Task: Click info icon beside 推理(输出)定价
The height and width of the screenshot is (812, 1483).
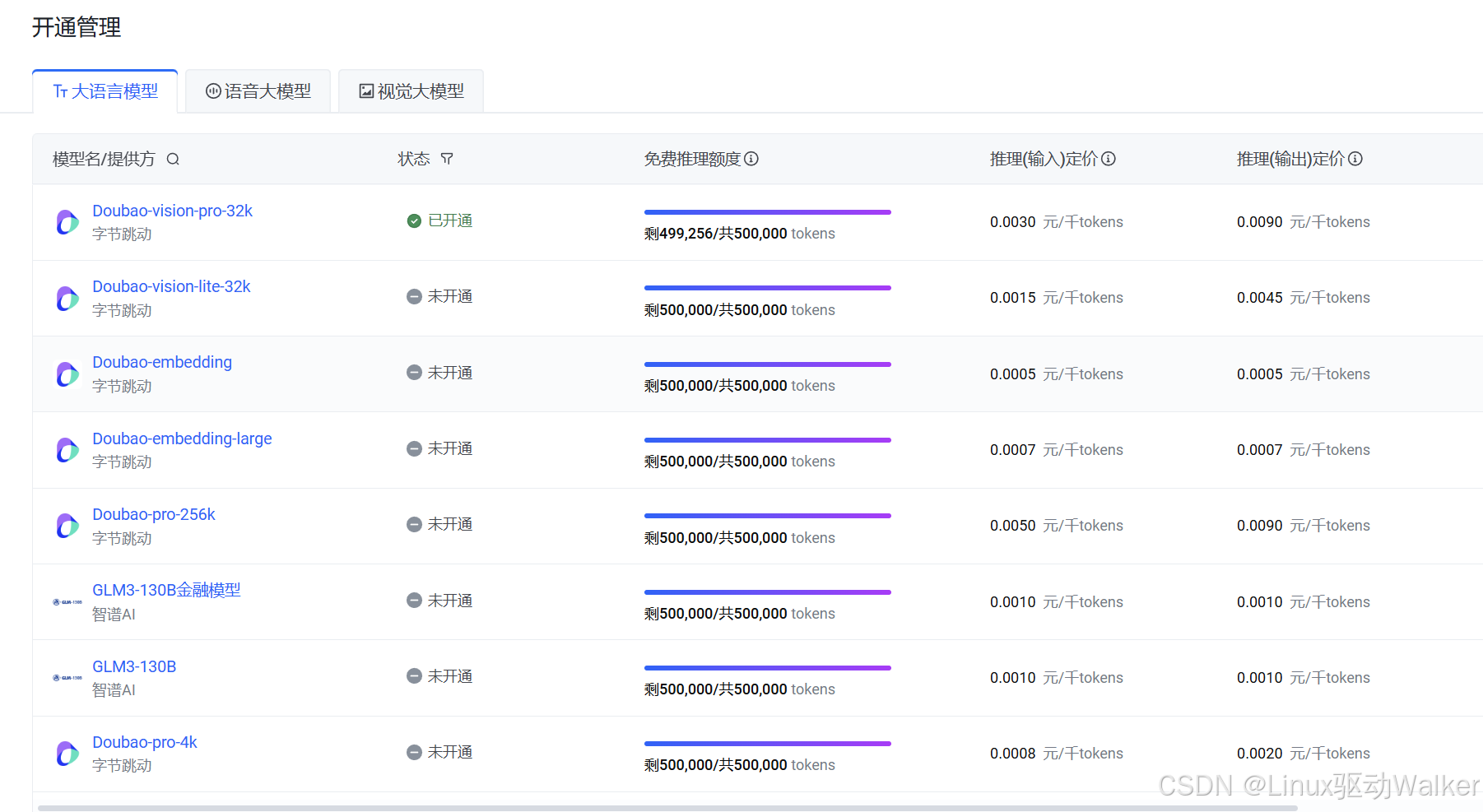Action: 1355,159
